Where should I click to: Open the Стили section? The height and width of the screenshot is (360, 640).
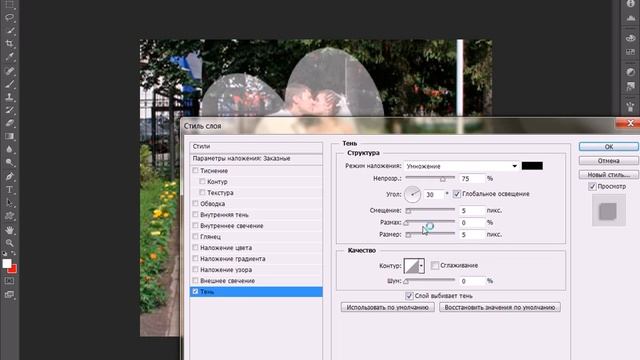pos(256,146)
